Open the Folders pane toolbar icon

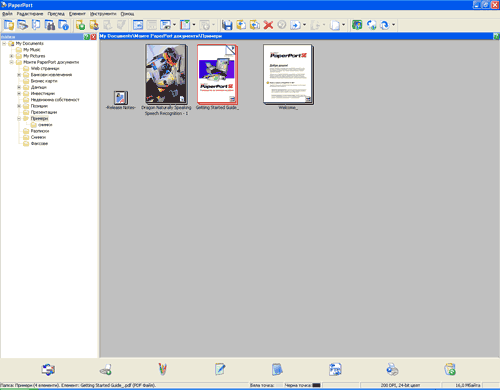click(9, 25)
